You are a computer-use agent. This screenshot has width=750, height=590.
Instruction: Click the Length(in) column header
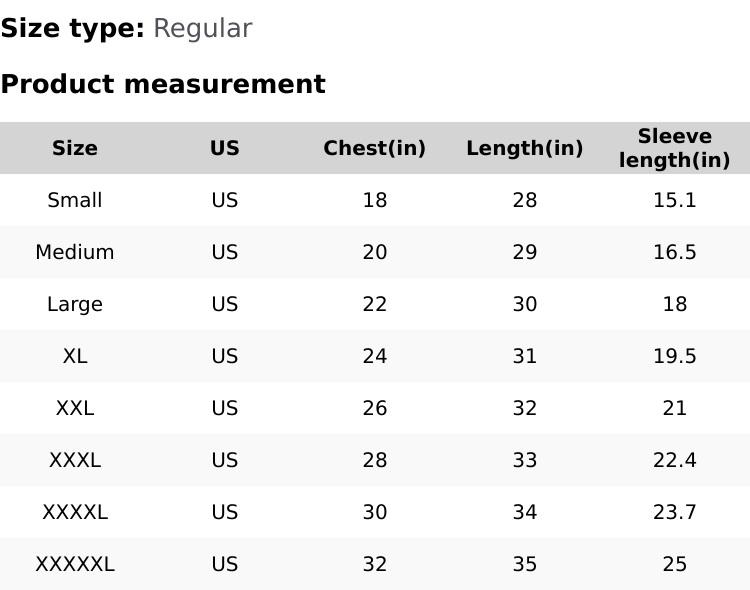point(524,148)
